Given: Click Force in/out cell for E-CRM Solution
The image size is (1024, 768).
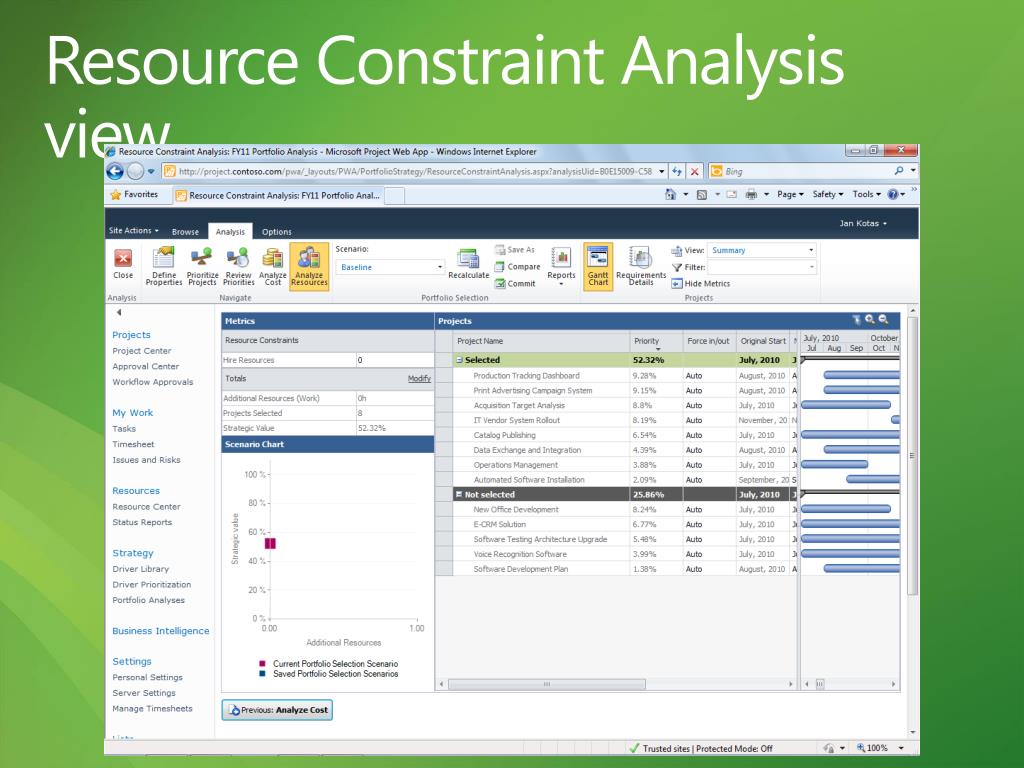Looking at the screenshot, I should click(709, 524).
